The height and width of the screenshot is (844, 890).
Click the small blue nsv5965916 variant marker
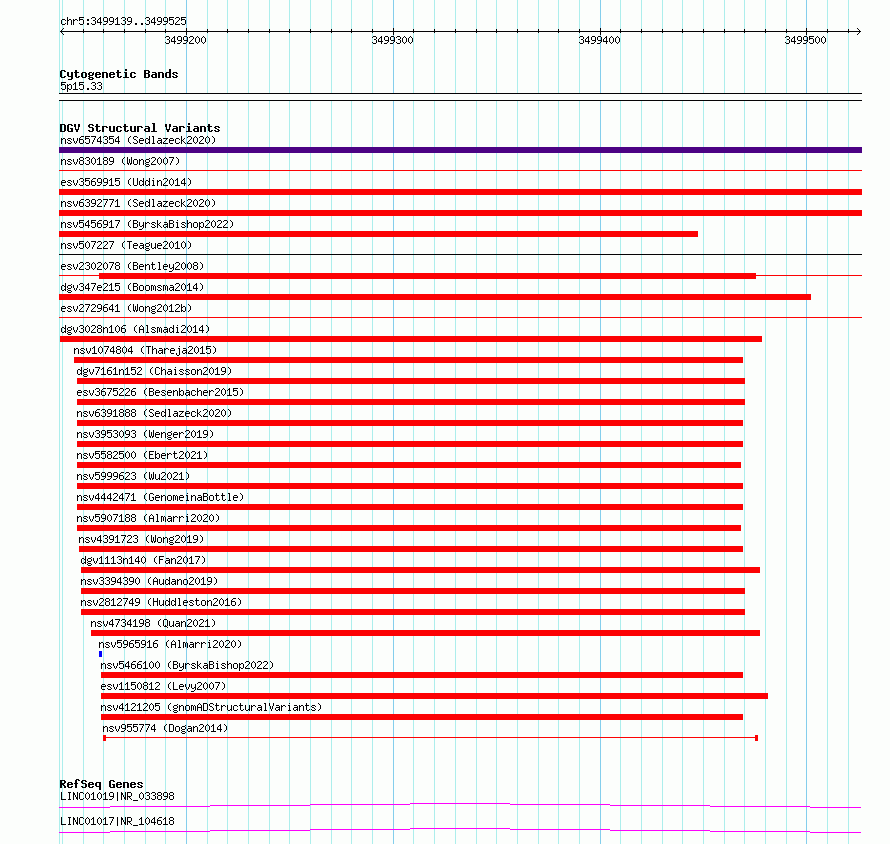tap(100, 654)
